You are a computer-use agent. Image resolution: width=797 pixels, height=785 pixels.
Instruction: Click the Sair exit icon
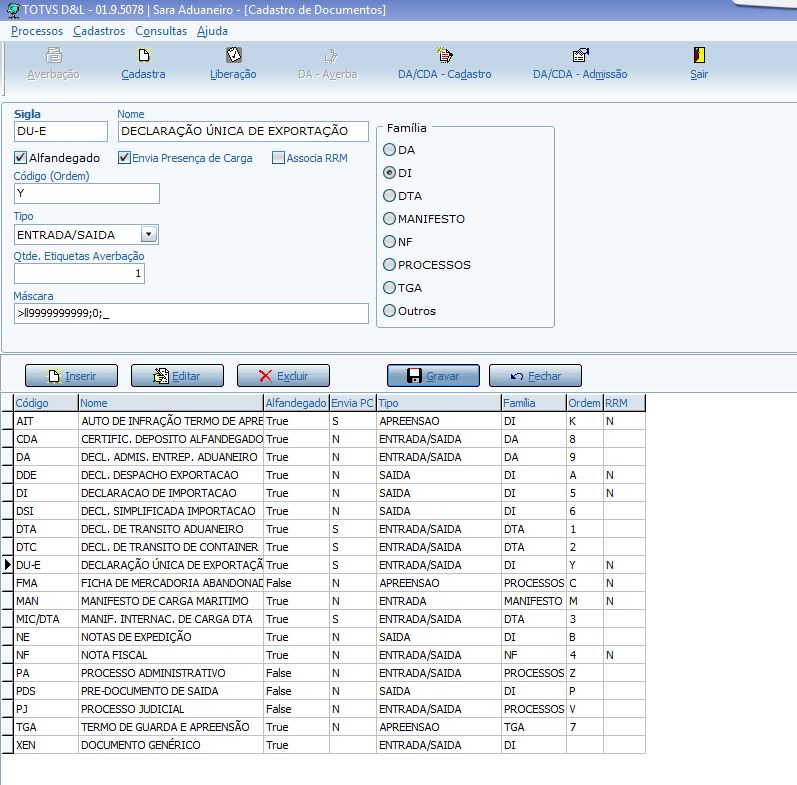[699, 55]
